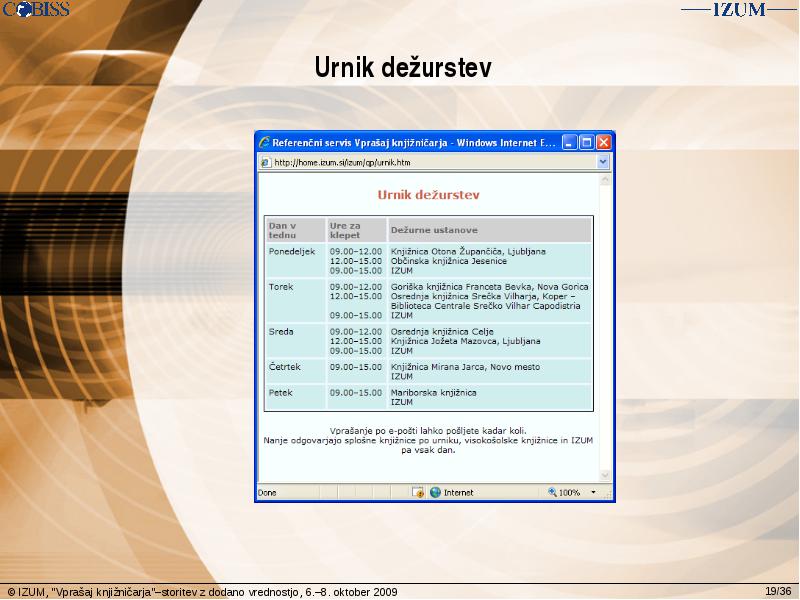Click Knjižnica Jožeta Mazovca, Ljubljana entry
800x600 pixels.
(465, 341)
